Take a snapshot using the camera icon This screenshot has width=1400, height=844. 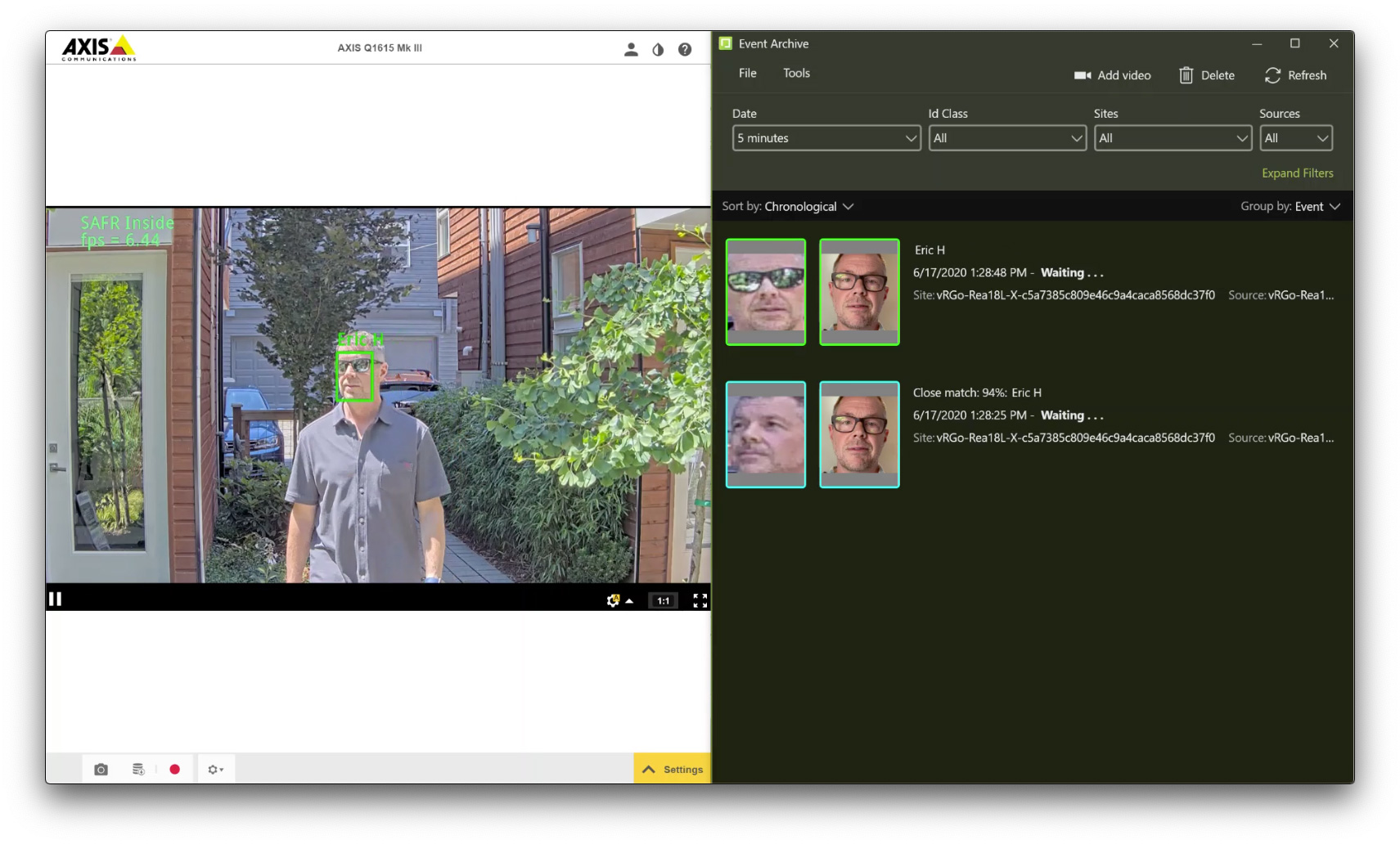[x=101, y=769]
